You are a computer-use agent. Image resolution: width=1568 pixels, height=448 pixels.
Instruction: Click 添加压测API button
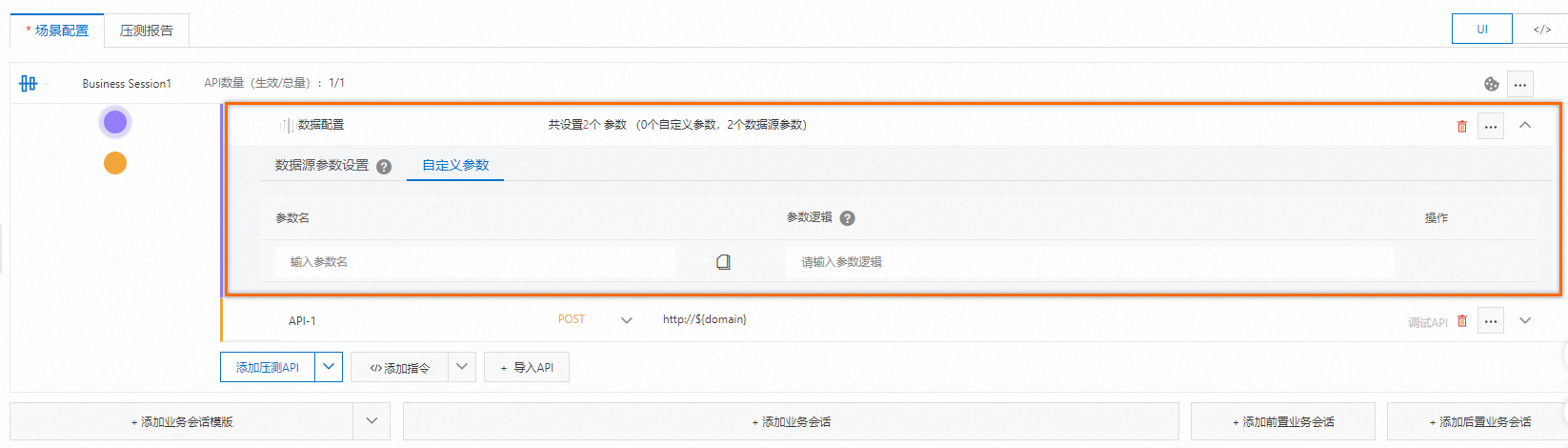point(268,367)
